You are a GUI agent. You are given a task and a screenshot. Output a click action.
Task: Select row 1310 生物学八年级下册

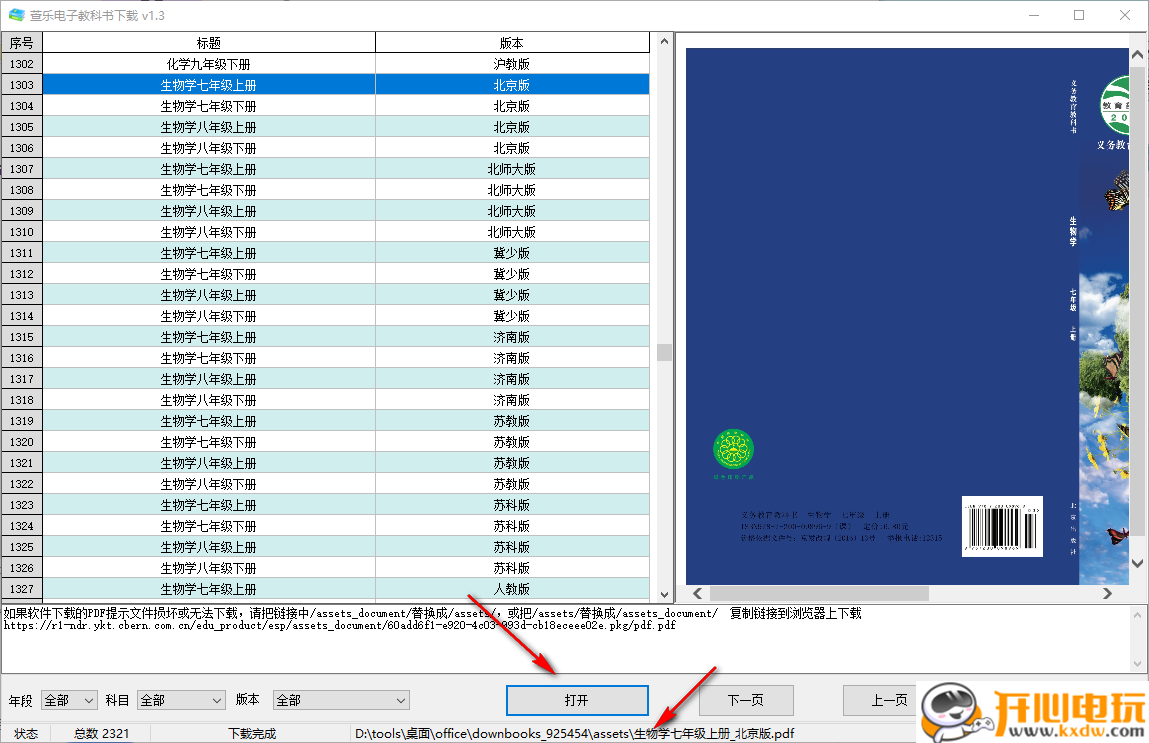point(325,232)
